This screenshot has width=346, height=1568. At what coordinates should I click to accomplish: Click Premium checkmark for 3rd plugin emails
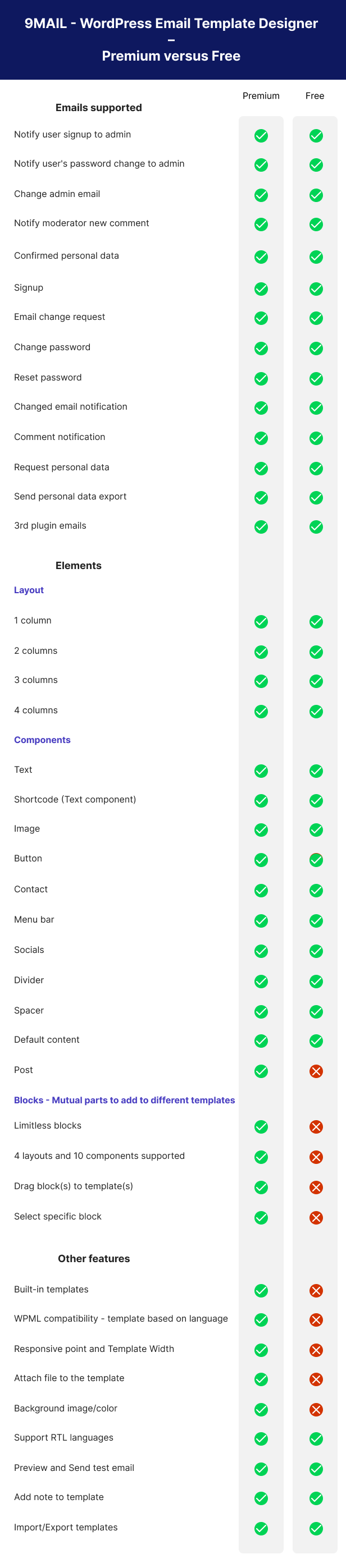pyautogui.click(x=261, y=527)
